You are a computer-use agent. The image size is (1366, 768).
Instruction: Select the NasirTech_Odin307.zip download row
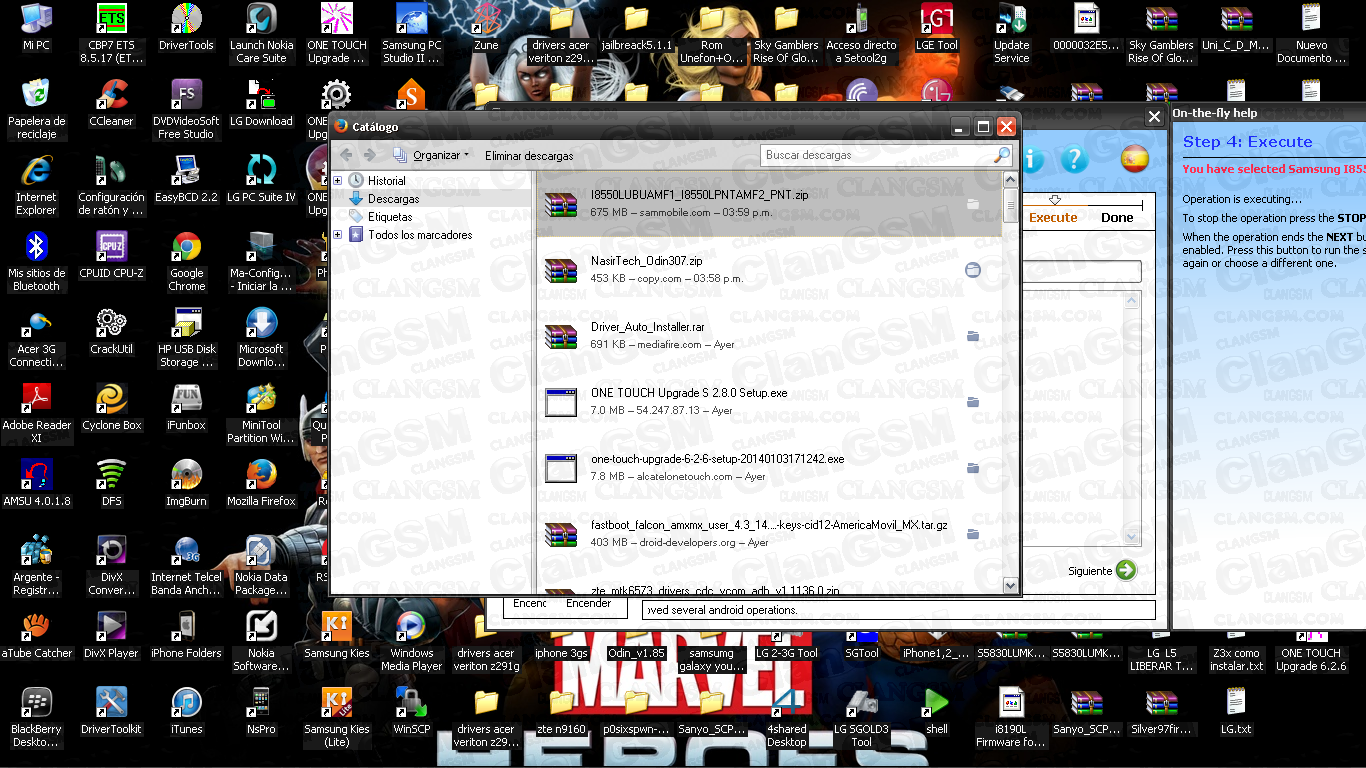pyautogui.click(x=767, y=270)
